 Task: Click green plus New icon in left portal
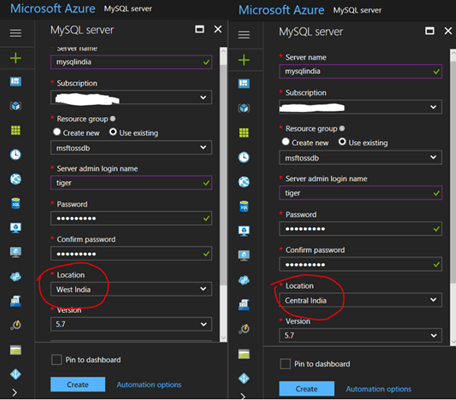[x=16, y=58]
